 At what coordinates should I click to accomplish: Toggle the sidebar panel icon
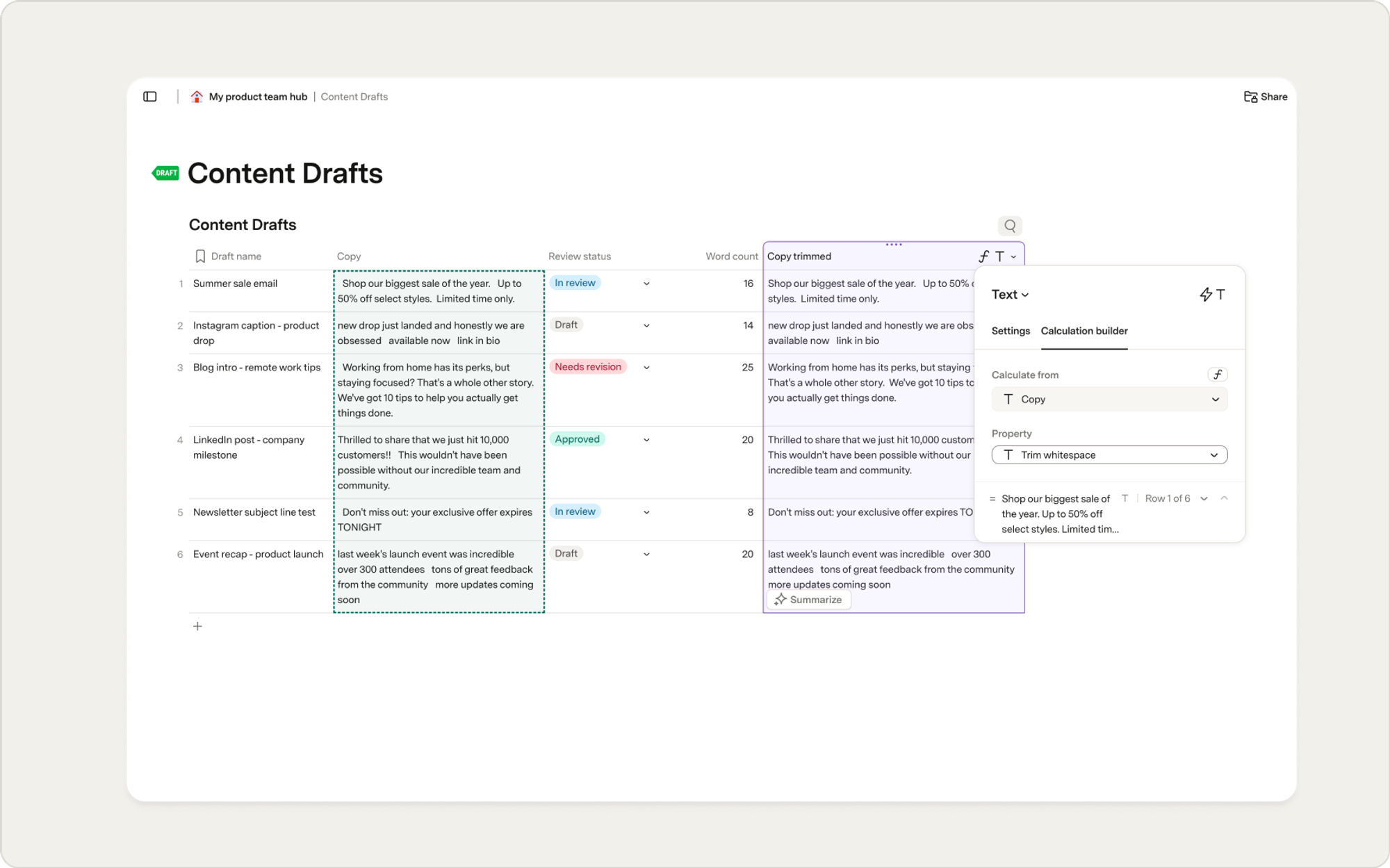[x=150, y=97]
